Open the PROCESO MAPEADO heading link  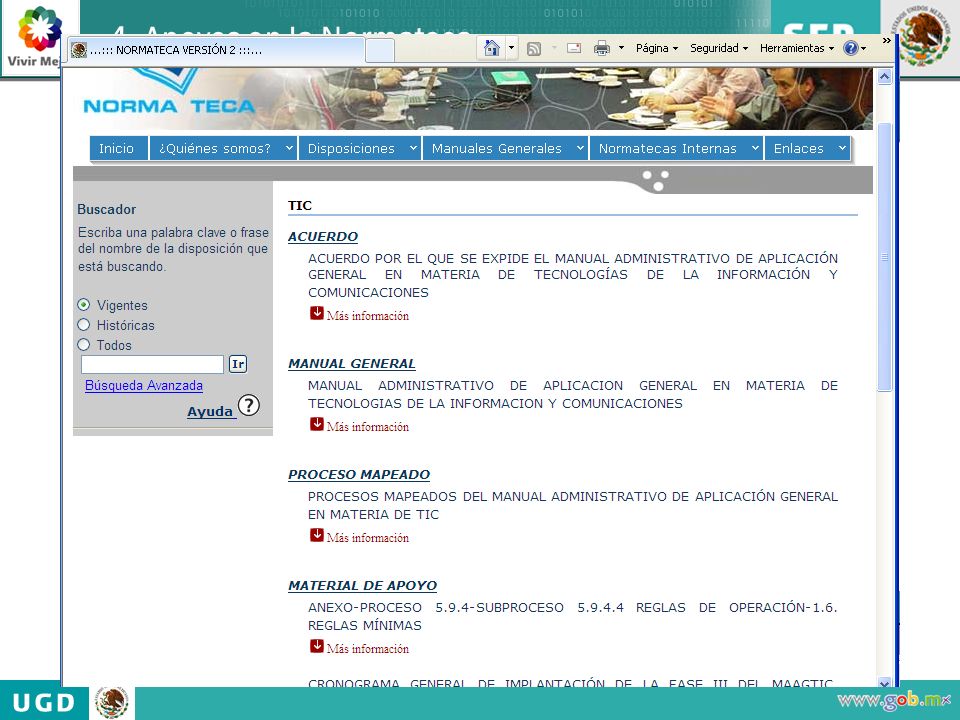pos(359,474)
